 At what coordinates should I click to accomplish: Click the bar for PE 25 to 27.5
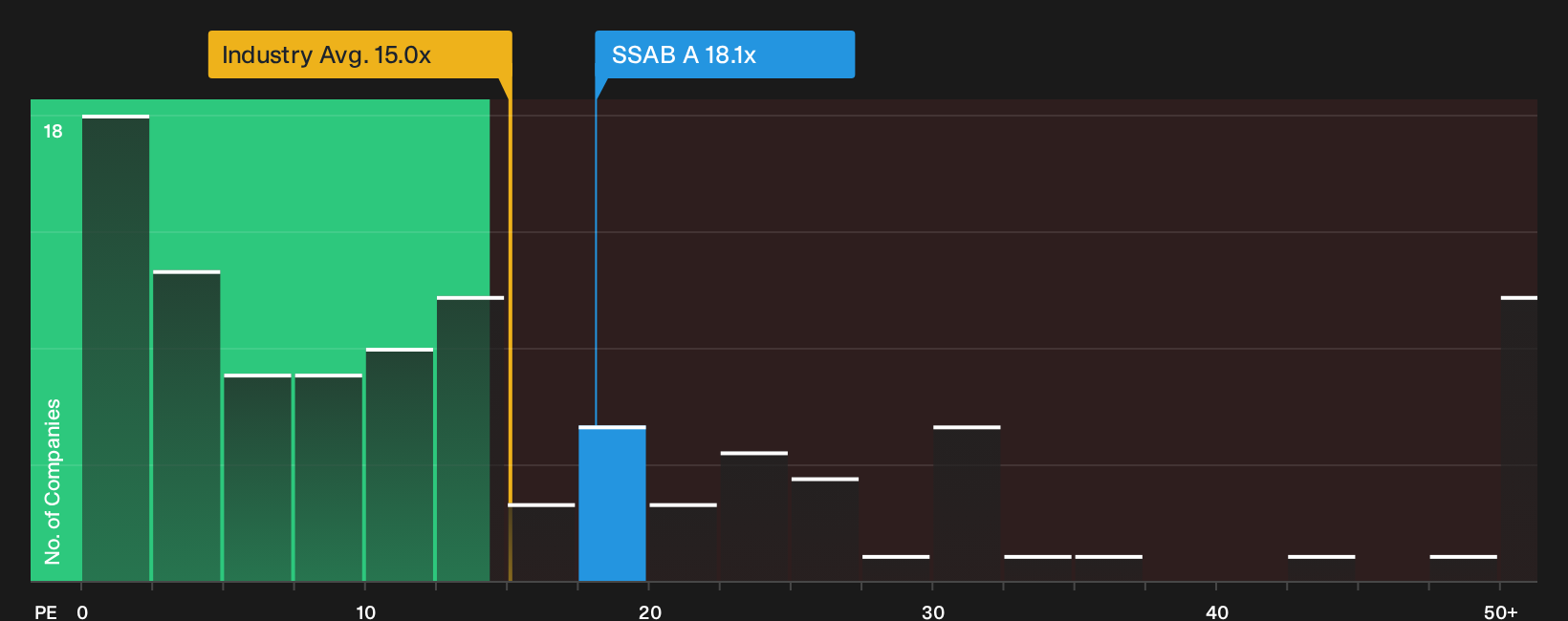[x=825, y=529]
